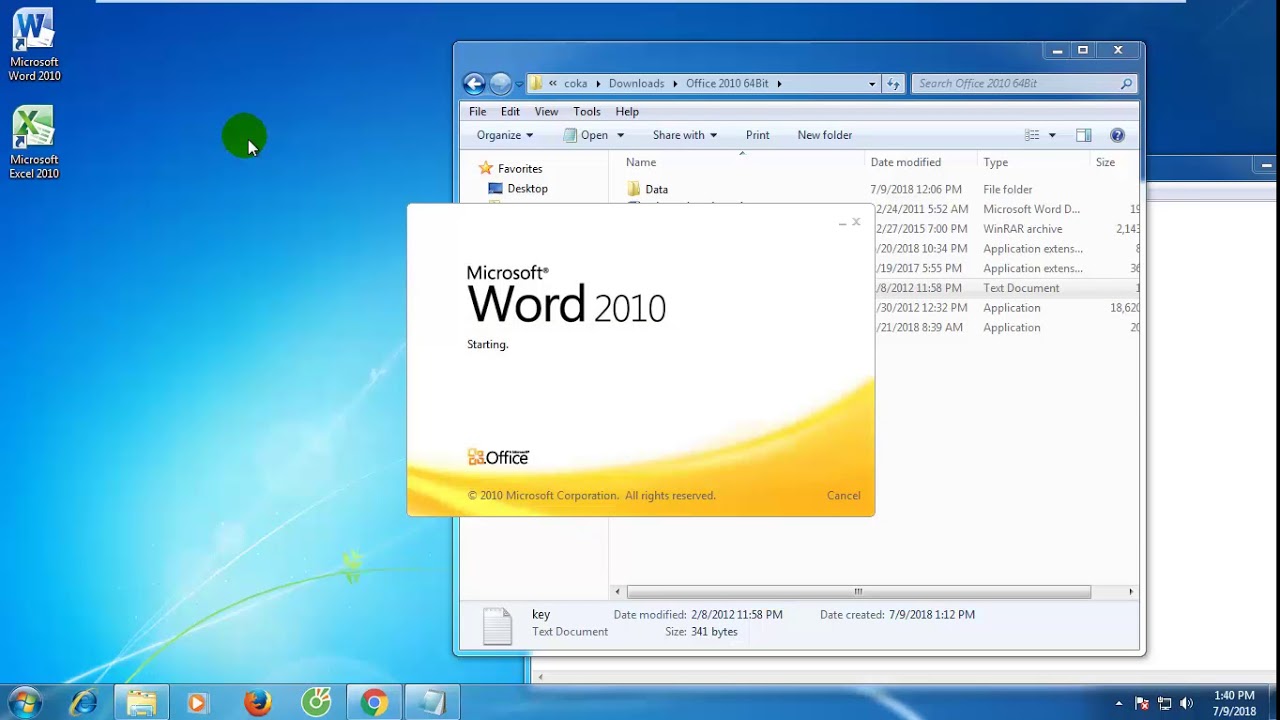This screenshot has width=1280, height=720.
Task: Expand the arrow after Office 2010 64Bit breadcrumb
Action: (779, 84)
